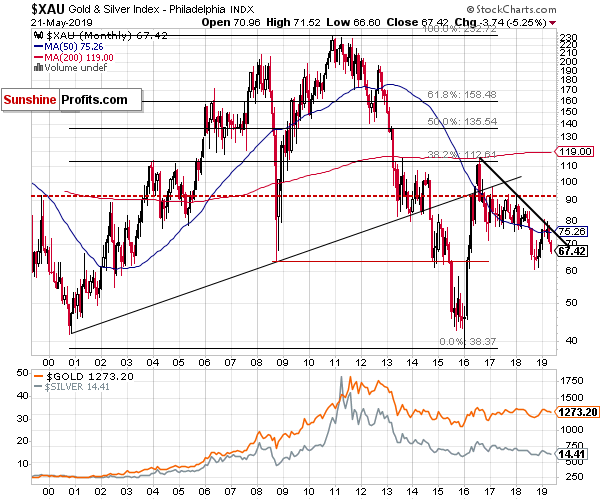Click the 50.0%: 135.54 Fibonacci label
The image size is (600, 500).
(462, 121)
